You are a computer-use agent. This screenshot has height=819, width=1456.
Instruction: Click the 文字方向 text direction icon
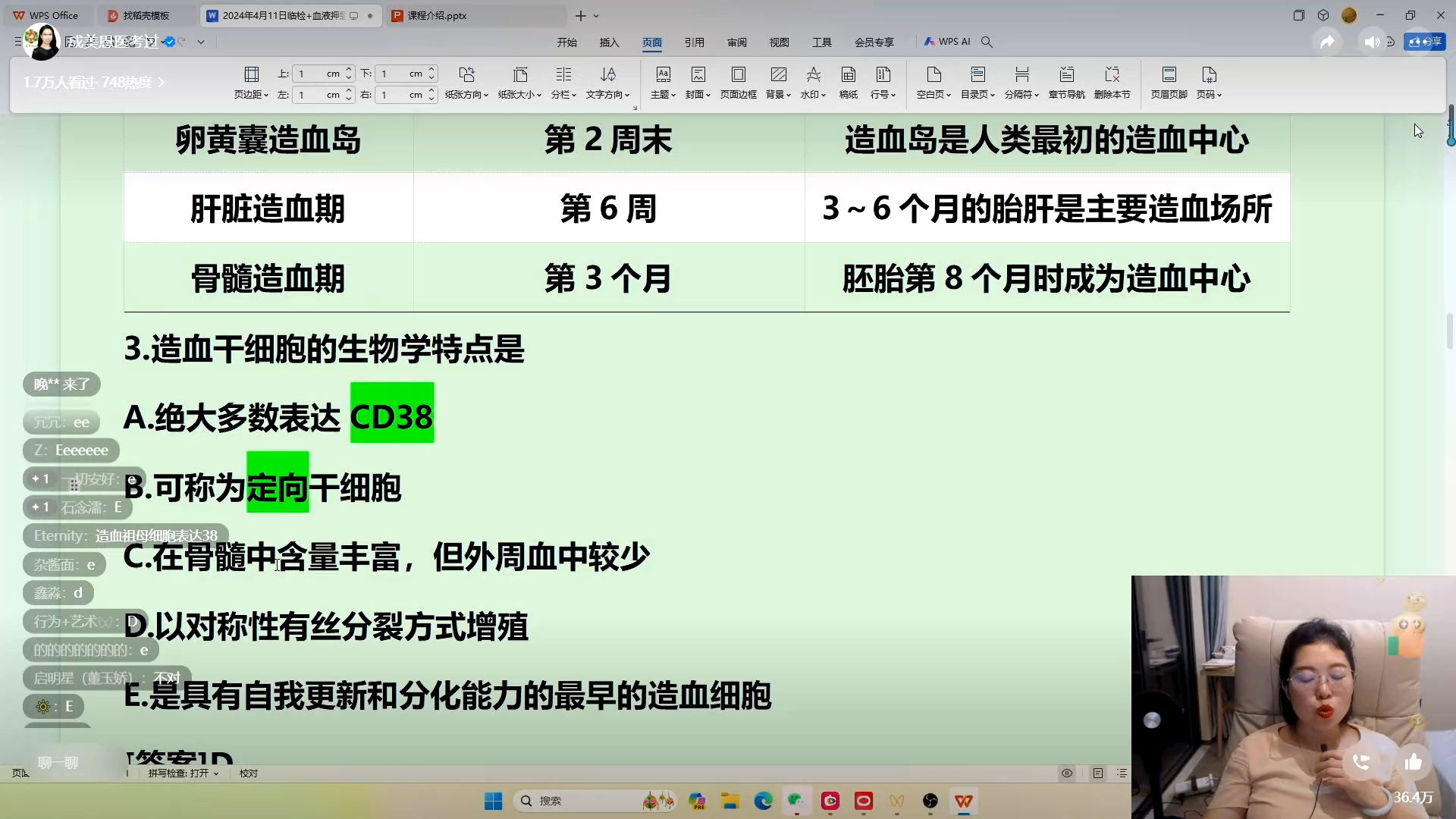608,74
